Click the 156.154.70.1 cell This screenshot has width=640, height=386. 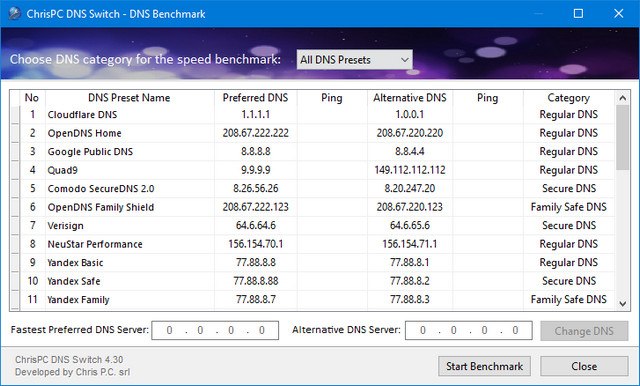pos(256,244)
